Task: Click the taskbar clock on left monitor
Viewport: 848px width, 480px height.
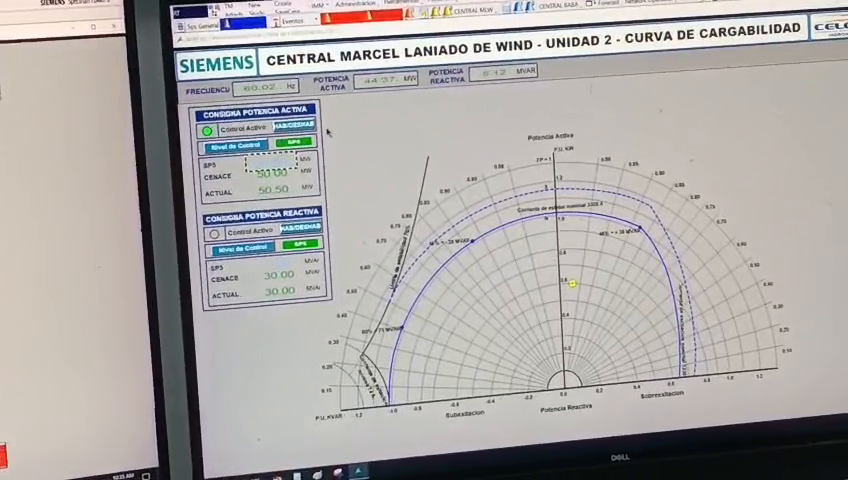Action: pos(124,476)
